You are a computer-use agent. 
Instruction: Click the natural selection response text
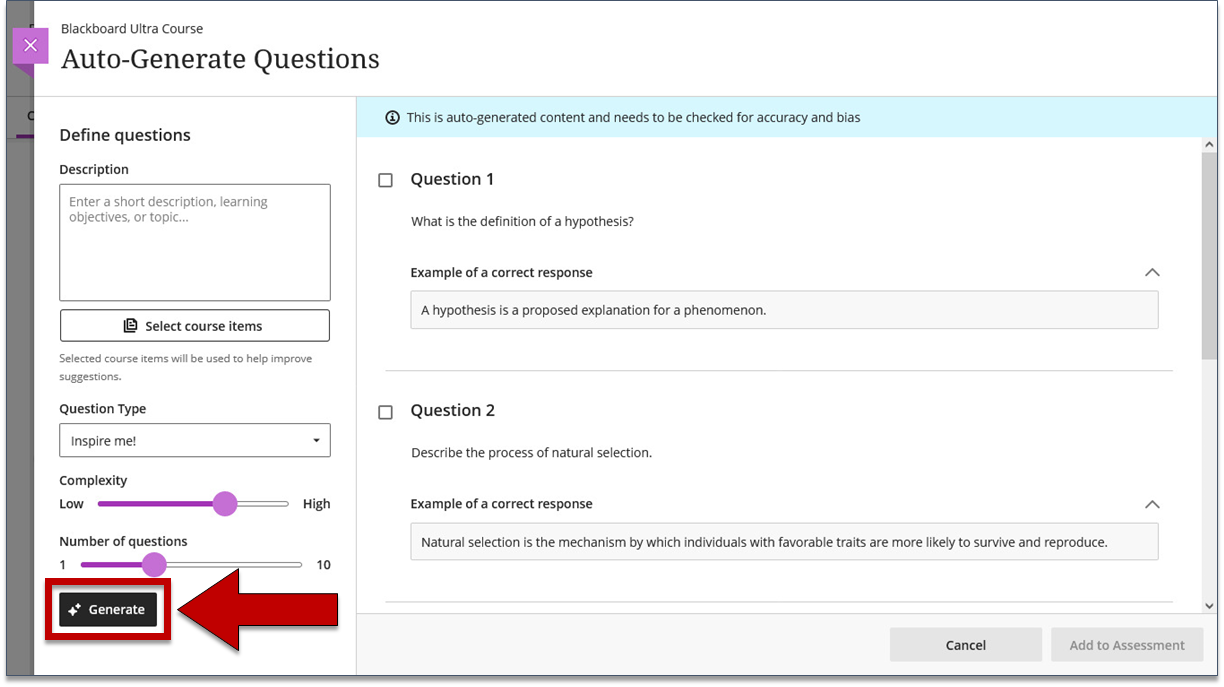(764, 542)
